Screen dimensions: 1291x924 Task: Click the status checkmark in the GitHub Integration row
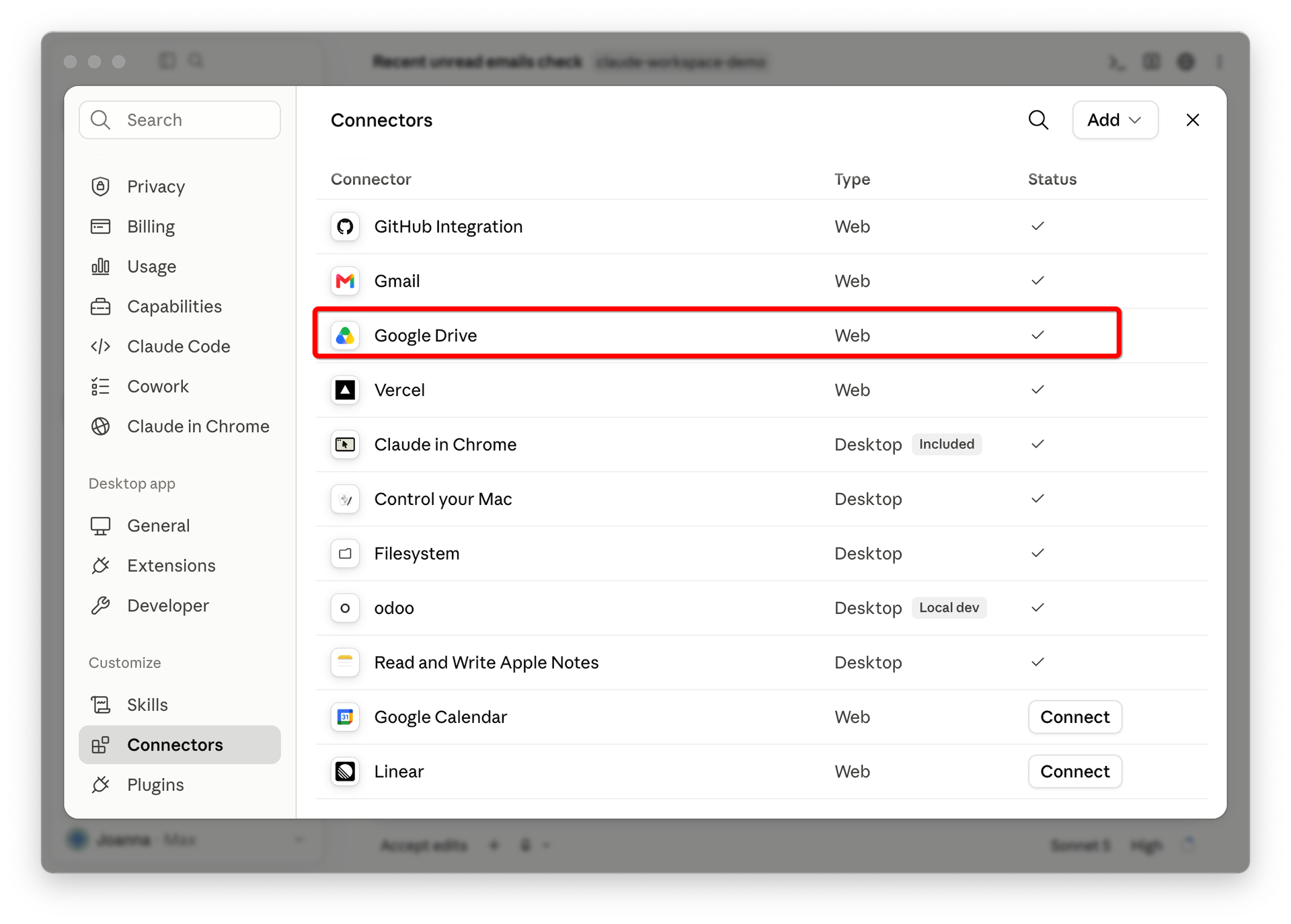[x=1038, y=226]
